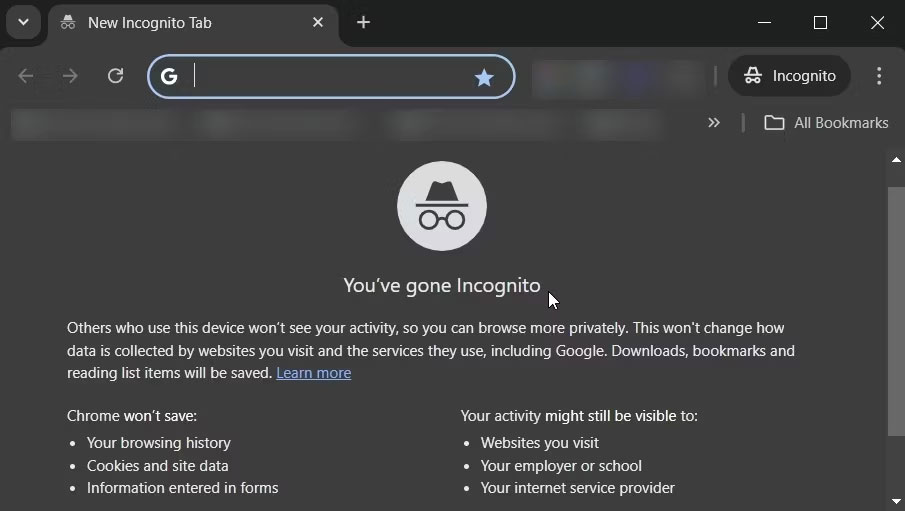Screen dimensions: 905x511
Task: Open the All Bookmarks folder
Action: tap(826, 122)
